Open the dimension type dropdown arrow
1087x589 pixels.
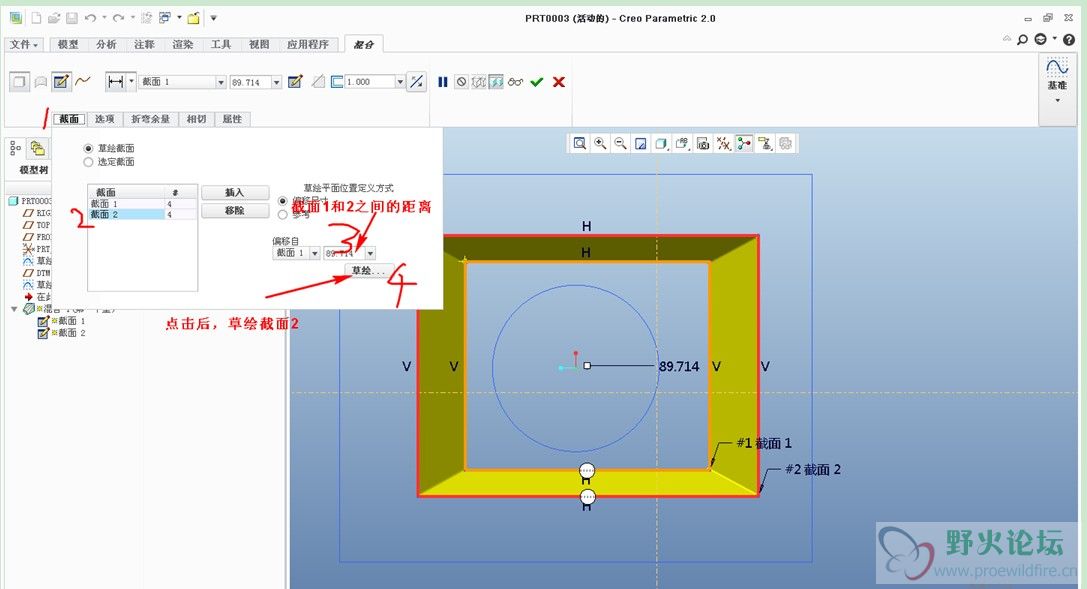tap(131, 82)
